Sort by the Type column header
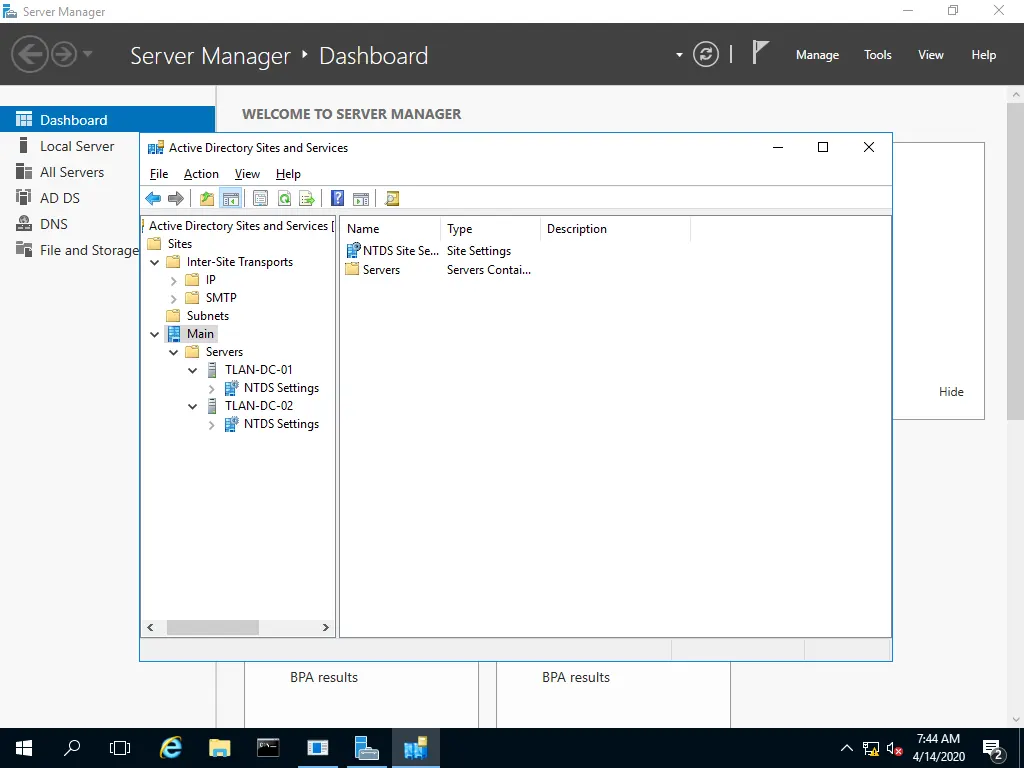1024x768 pixels. point(490,229)
